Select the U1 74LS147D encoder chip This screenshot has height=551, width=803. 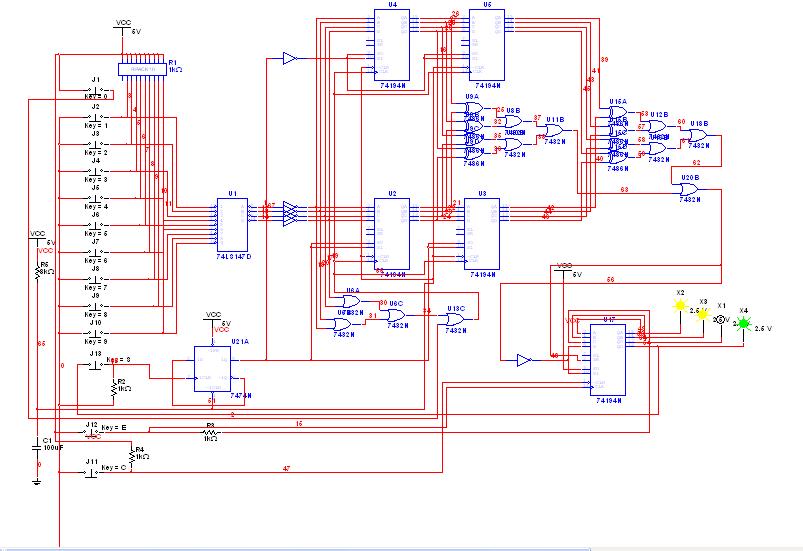coord(233,225)
